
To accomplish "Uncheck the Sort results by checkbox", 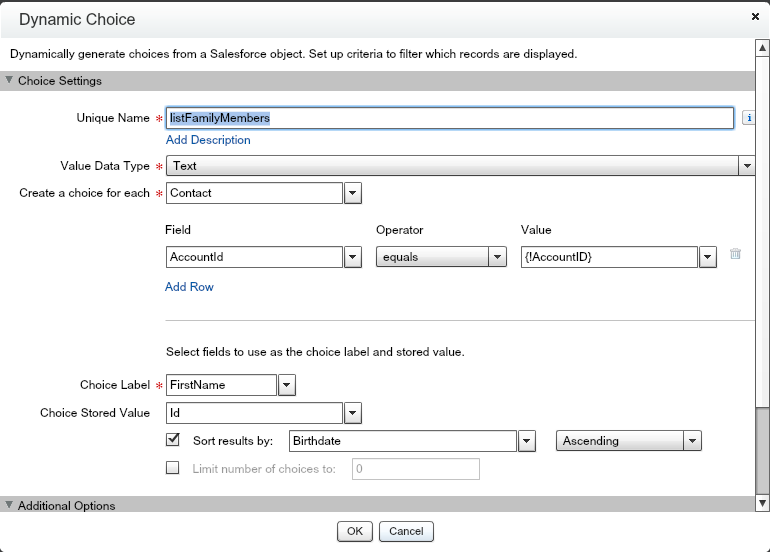I will [173, 439].
